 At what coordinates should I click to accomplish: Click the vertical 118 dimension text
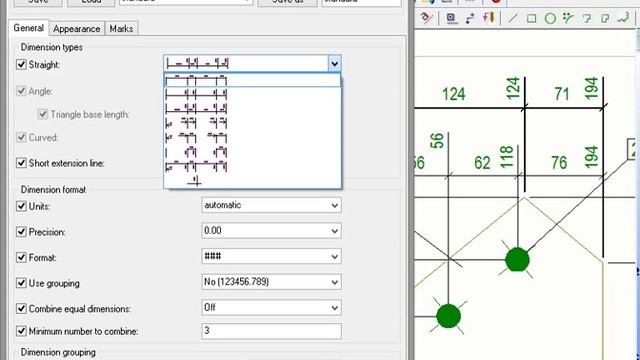506,157
